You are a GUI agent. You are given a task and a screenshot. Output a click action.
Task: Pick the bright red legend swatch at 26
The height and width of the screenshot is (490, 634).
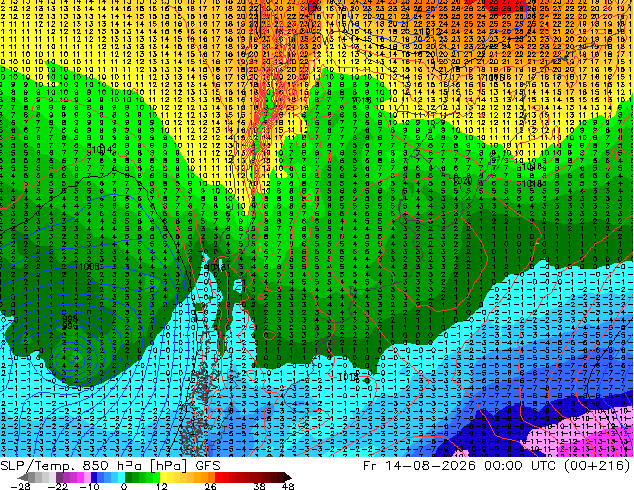[218, 477]
